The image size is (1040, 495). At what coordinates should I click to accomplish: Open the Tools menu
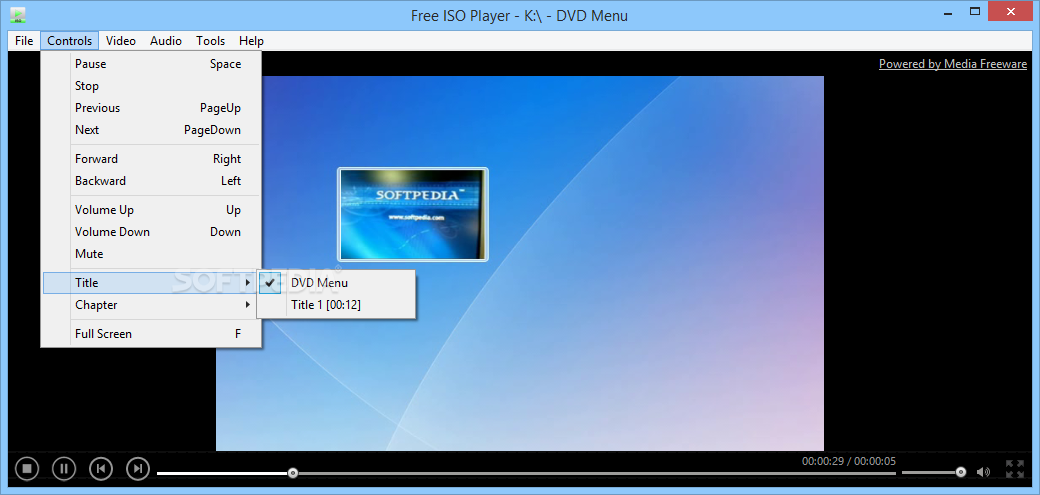pos(210,40)
